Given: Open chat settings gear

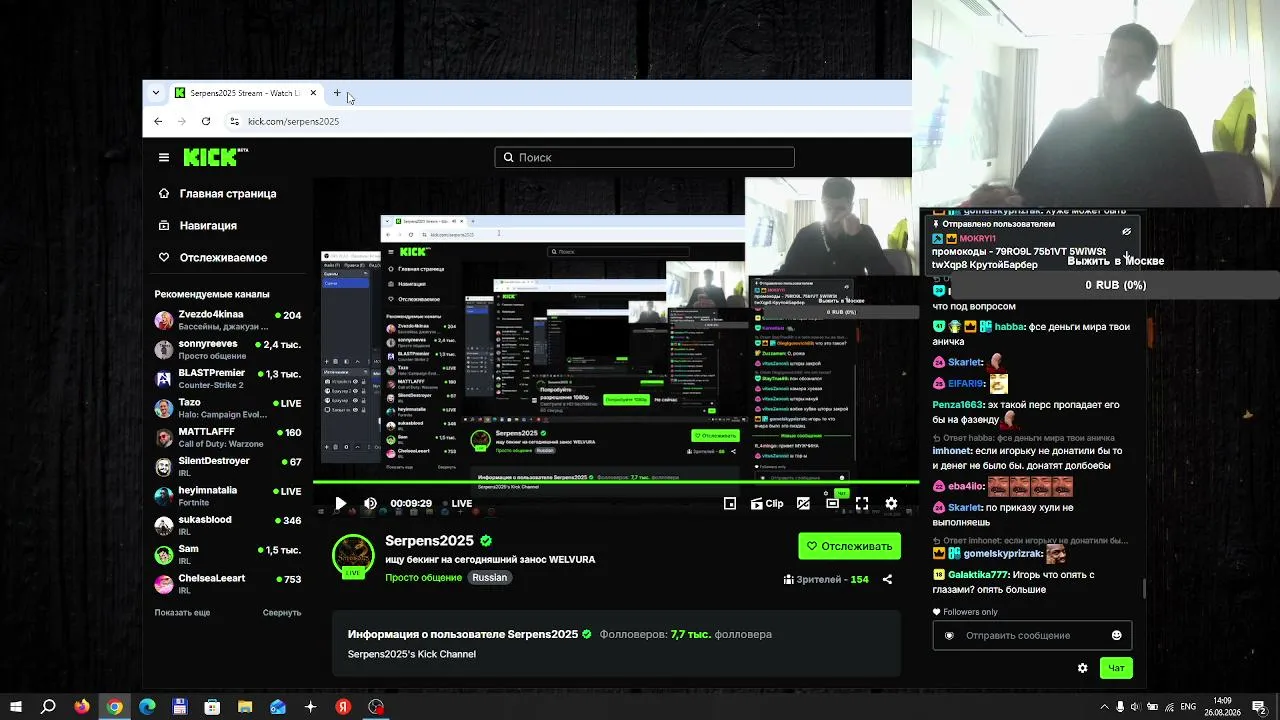Looking at the screenshot, I should 1082,668.
